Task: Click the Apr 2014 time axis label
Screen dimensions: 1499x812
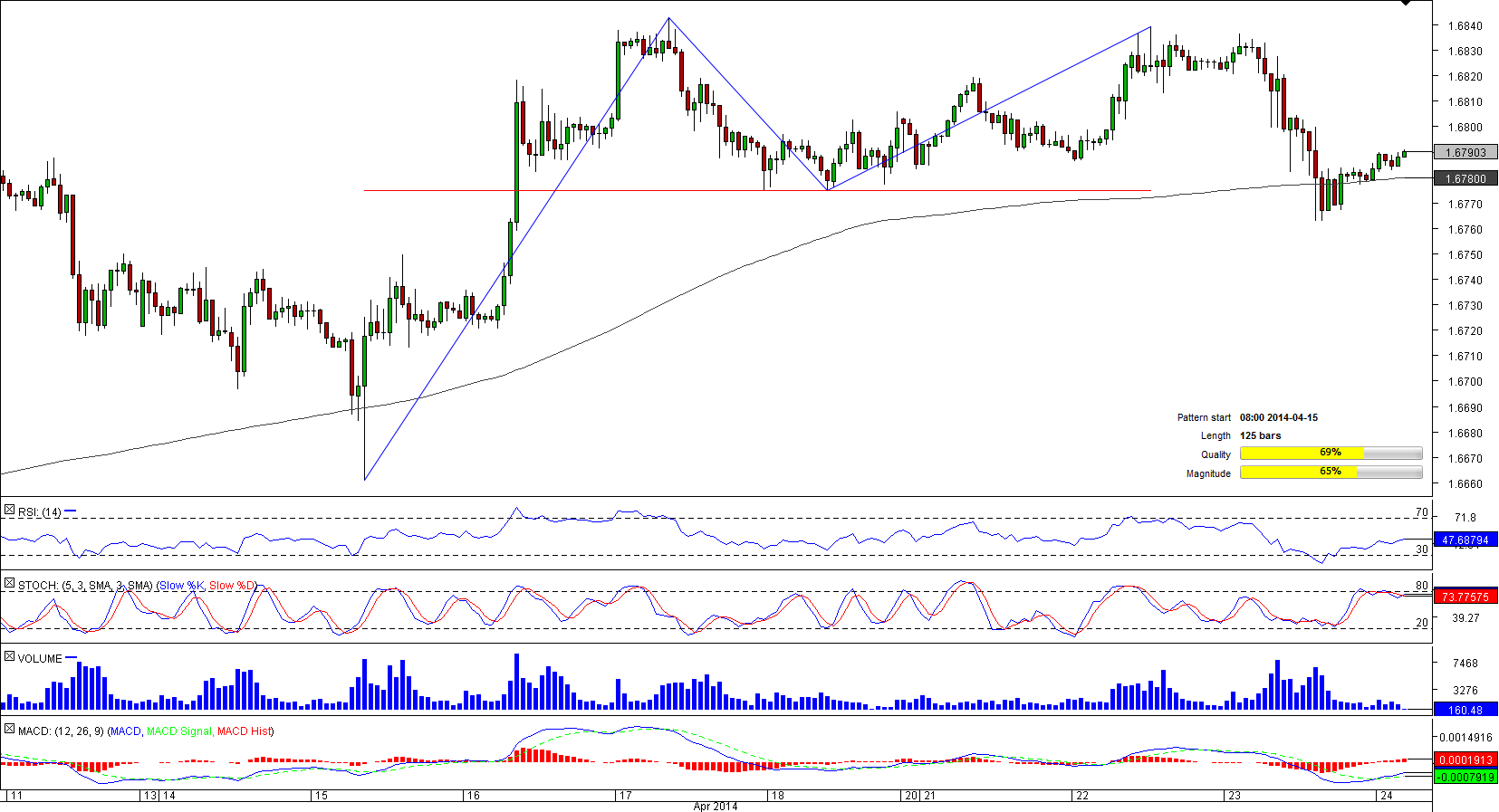Action: (x=715, y=806)
